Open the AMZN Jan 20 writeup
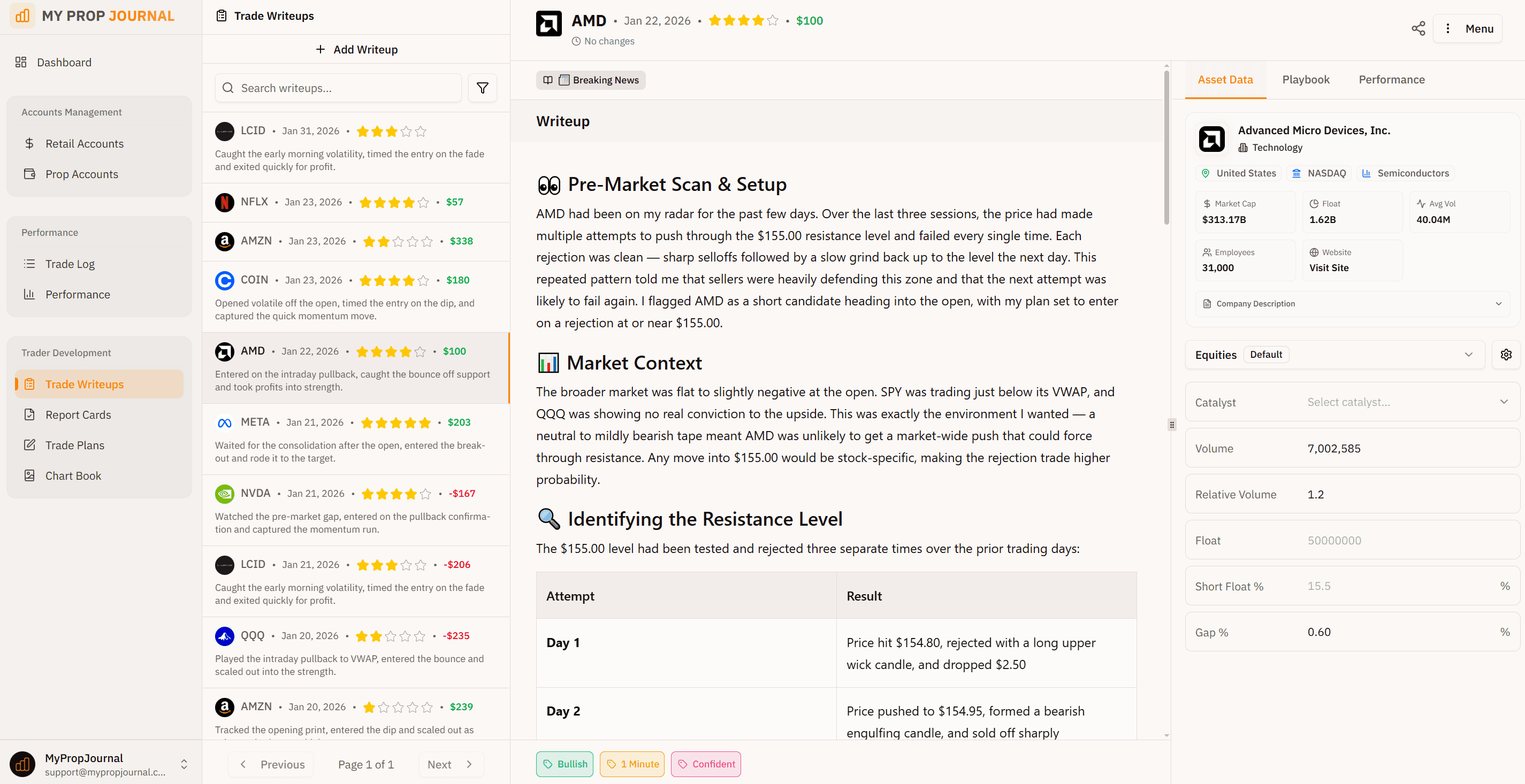The height and width of the screenshot is (784, 1525). 356,714
